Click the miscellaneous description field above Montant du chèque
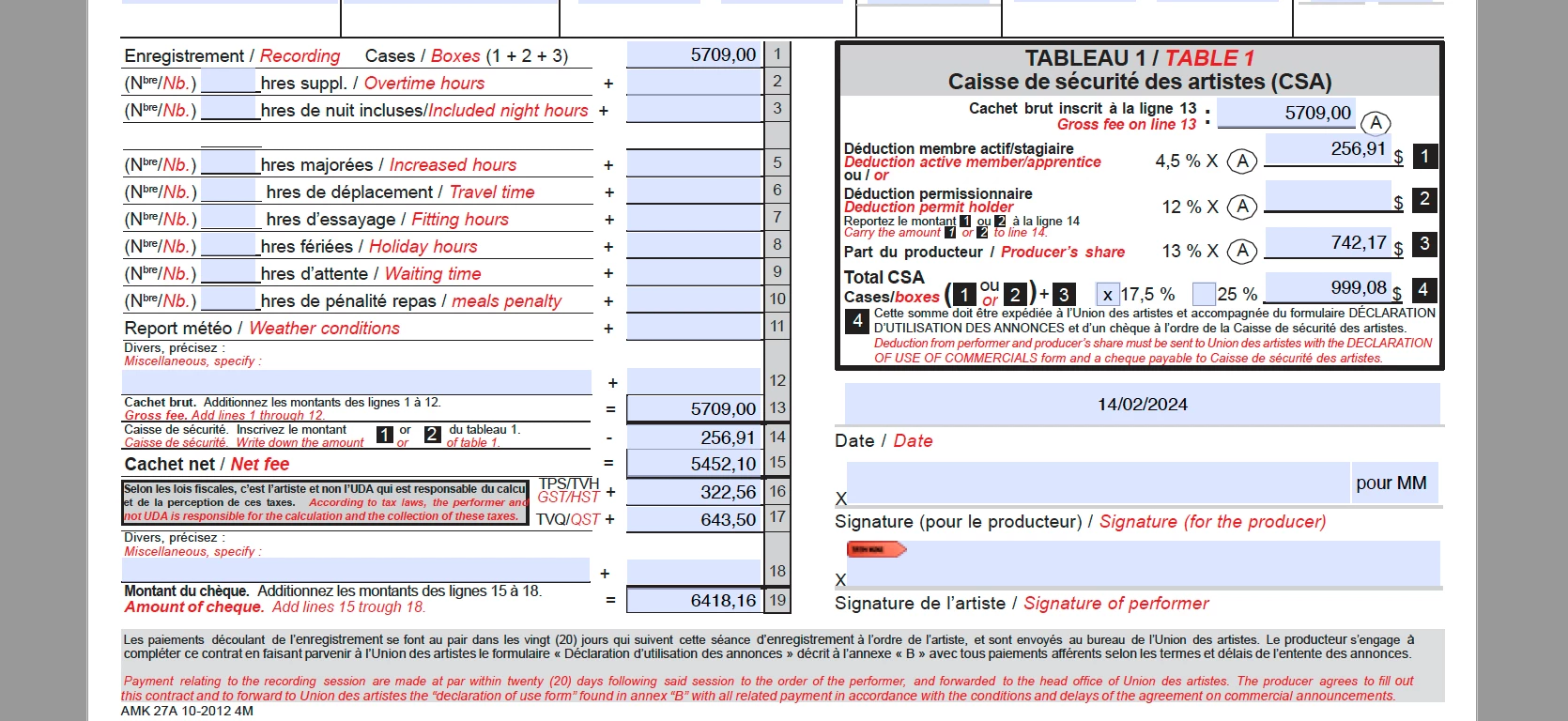Screen dimensions: 1568x721 tap(357, 570)
